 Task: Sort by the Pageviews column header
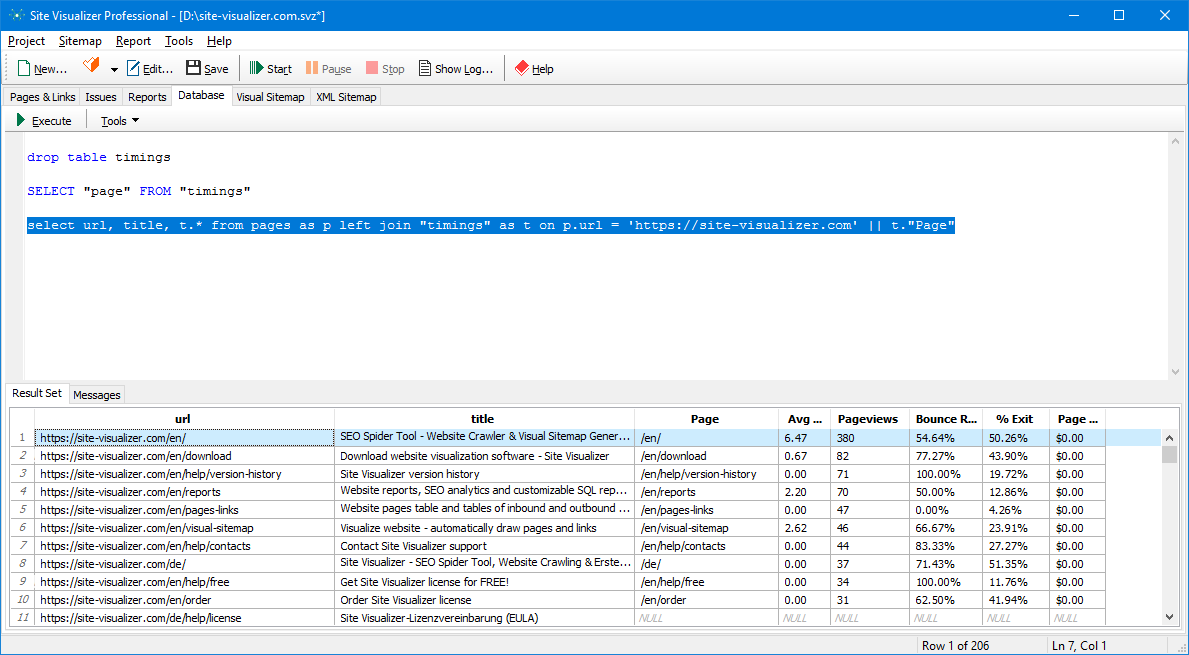coord(867,419)
